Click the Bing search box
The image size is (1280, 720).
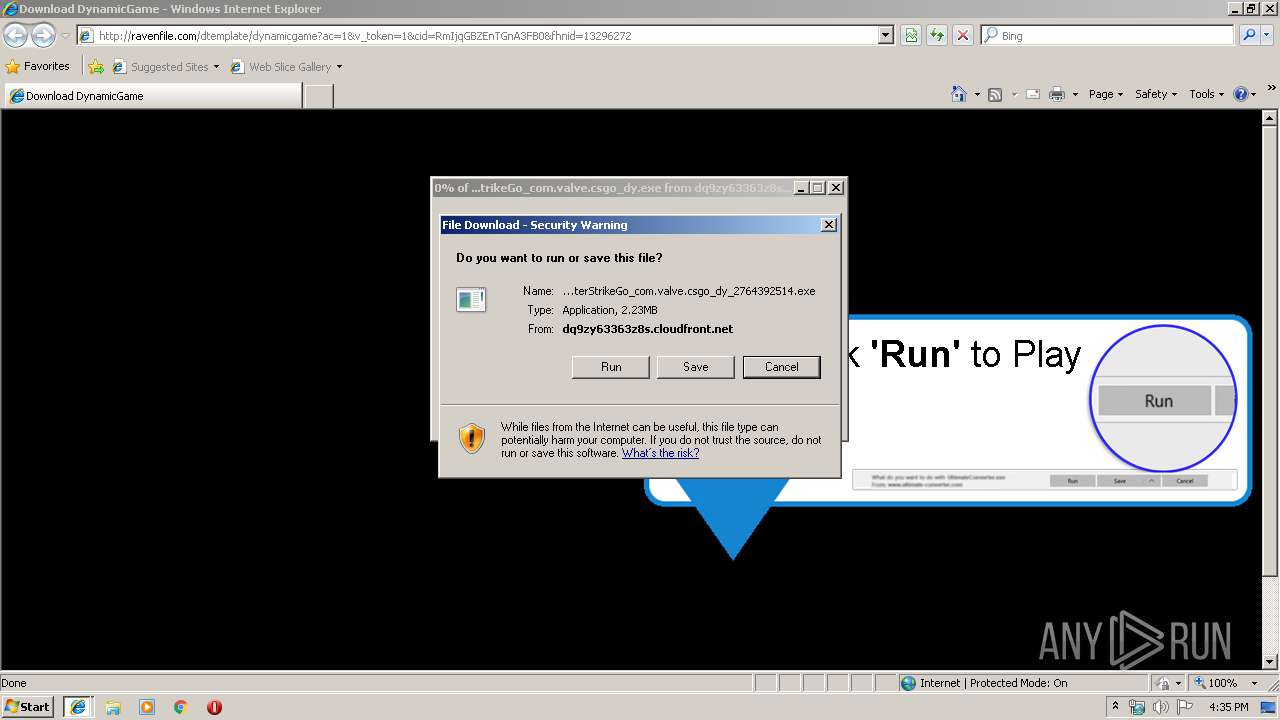pyautogui.click(x=1108, y=36)
